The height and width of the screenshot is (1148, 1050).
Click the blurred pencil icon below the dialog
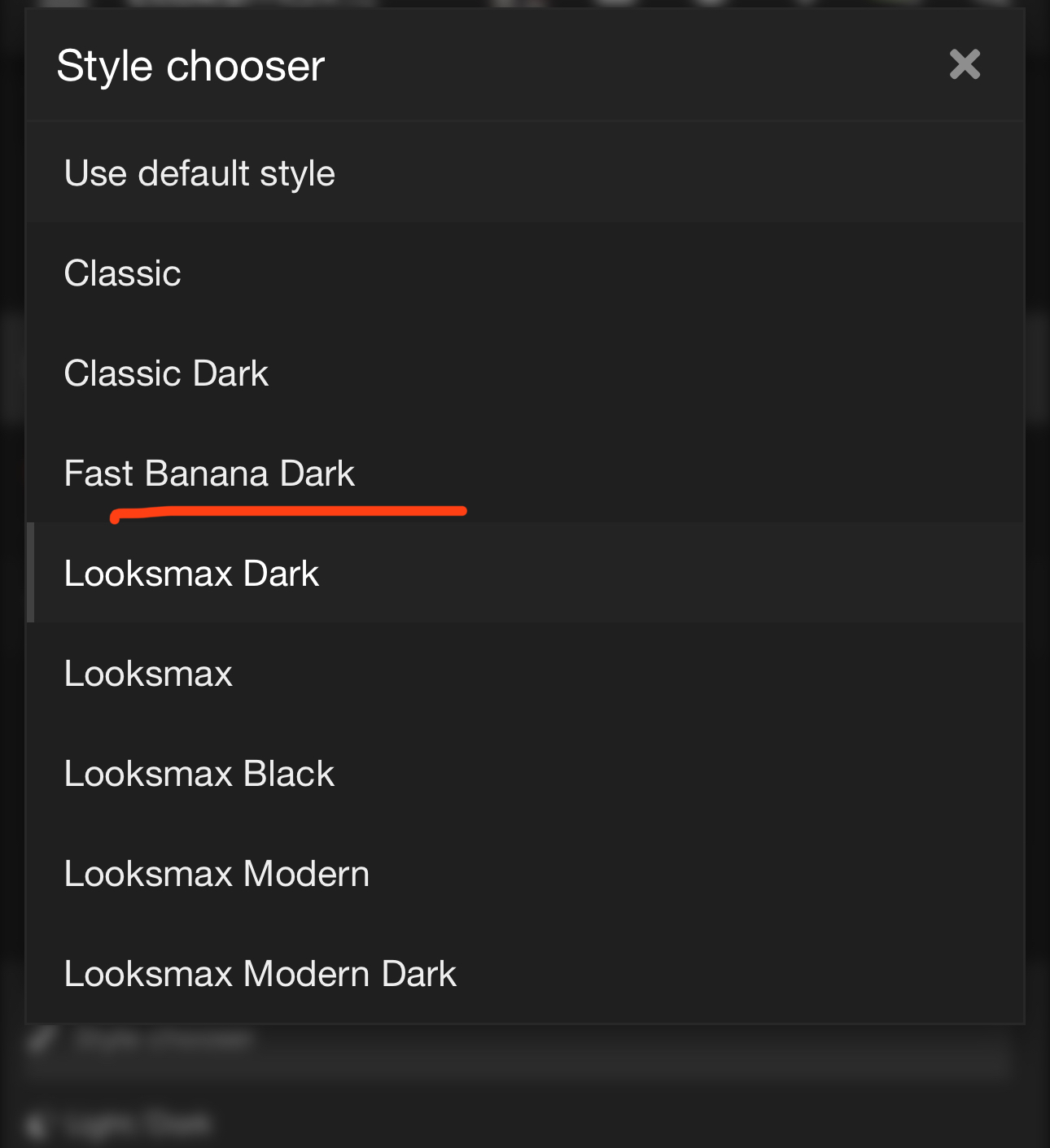(x=42, y=1040)
